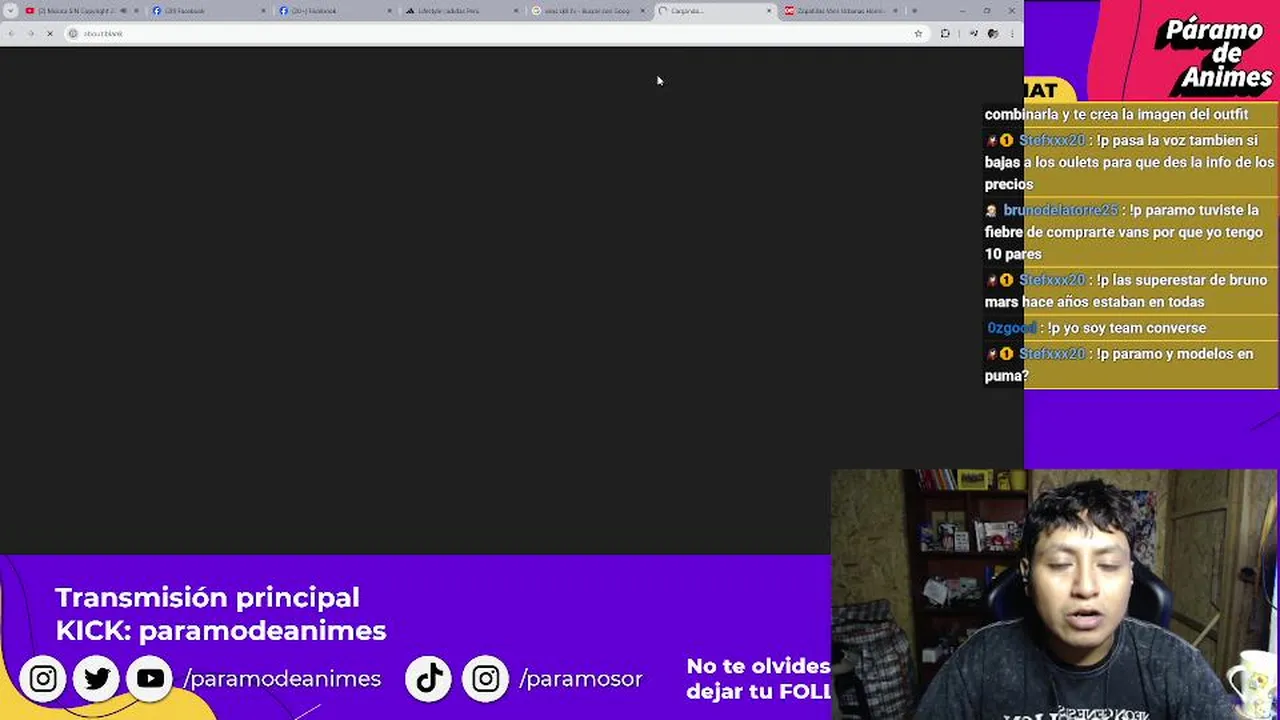Viewport: 1280px width, 720px height.
Task: Close the YouTube music tab
Action: [x=137, y=11]
